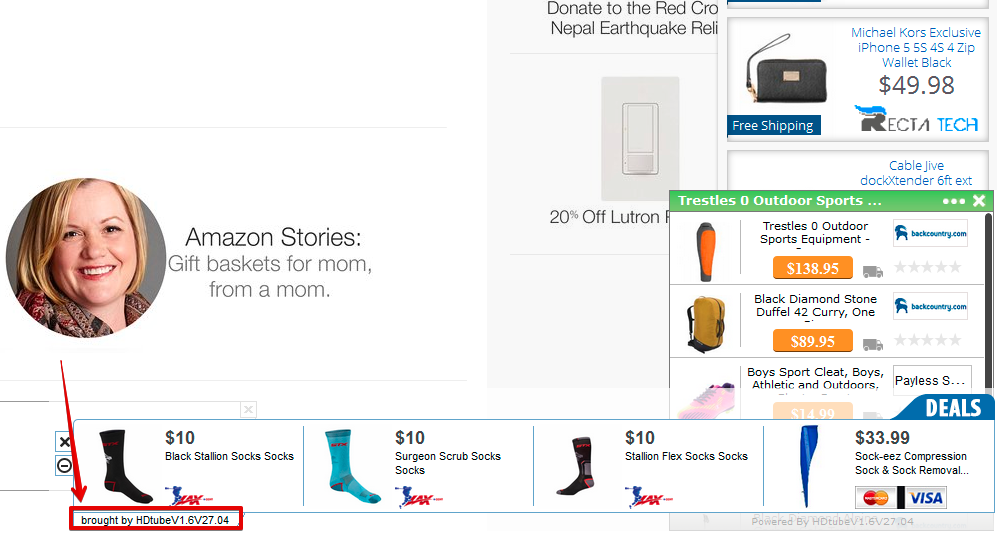
Task: Click the backcountry.com logo beside Trestles item
Action: pos(930,234)
